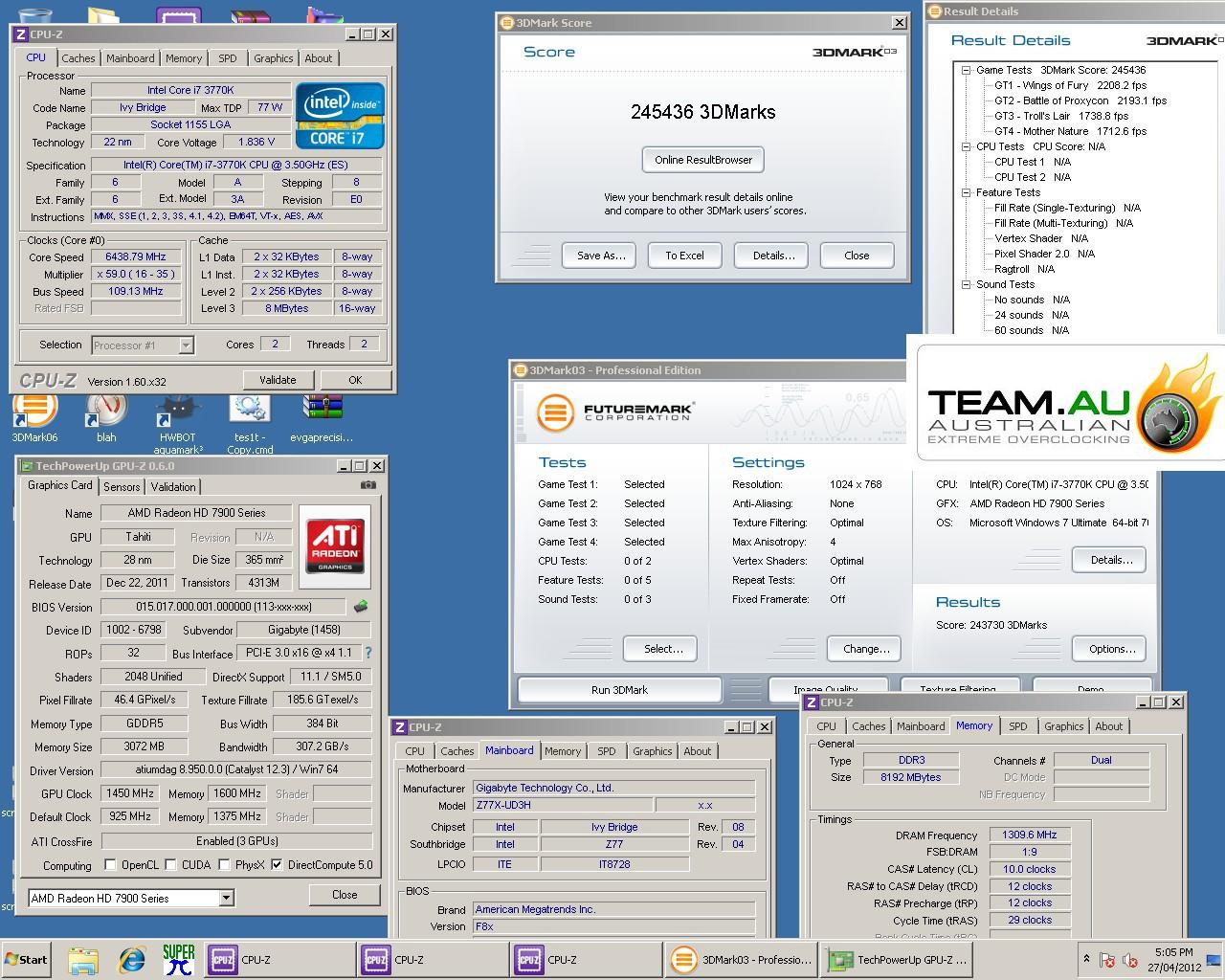Collapse the Game Tests tree node
The width and height of the screenshot is (1225, 980).
tap(967, 70)
